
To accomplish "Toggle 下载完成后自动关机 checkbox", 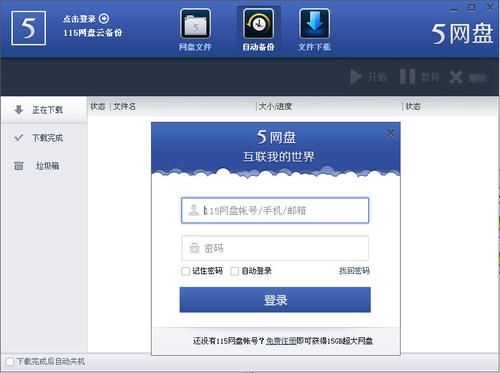I will (10, 361).
